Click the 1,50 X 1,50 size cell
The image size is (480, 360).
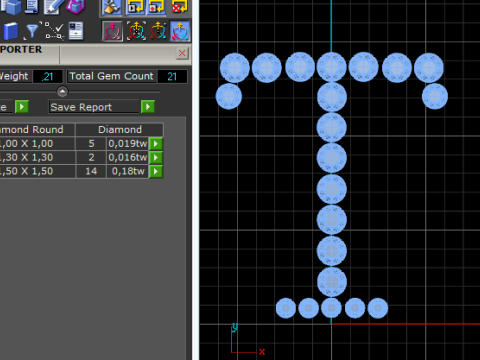[37, 171]
